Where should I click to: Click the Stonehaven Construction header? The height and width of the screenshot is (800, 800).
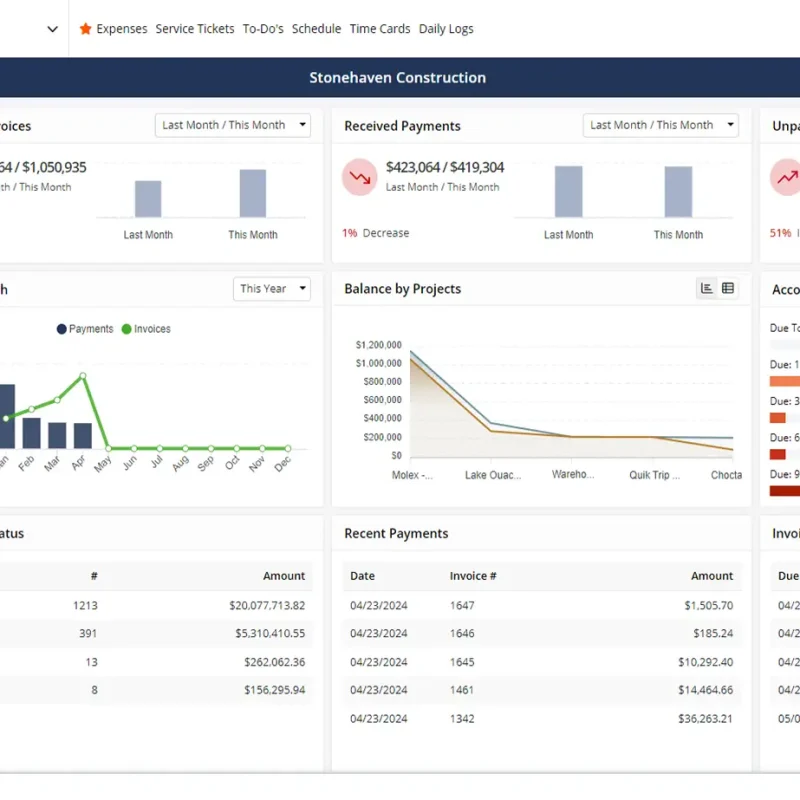pos(397,78)
